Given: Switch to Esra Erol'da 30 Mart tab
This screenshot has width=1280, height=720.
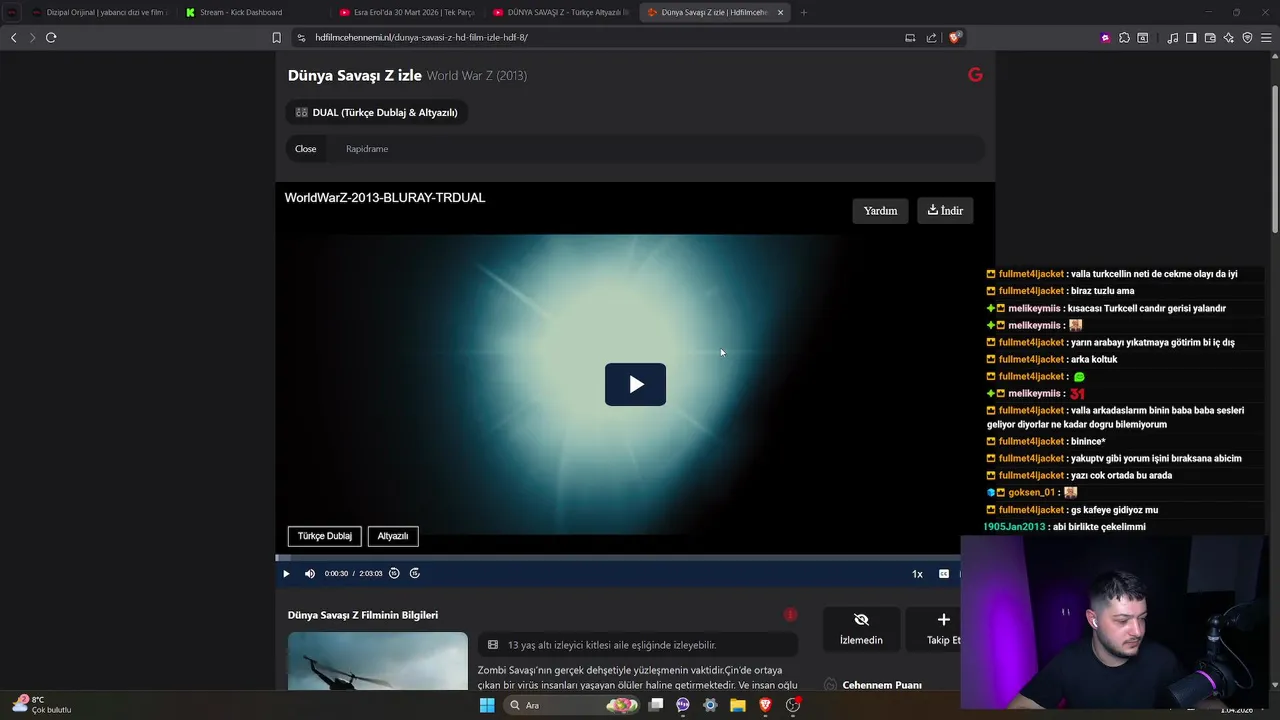Looking at the screenshot, I should point(406,12).
